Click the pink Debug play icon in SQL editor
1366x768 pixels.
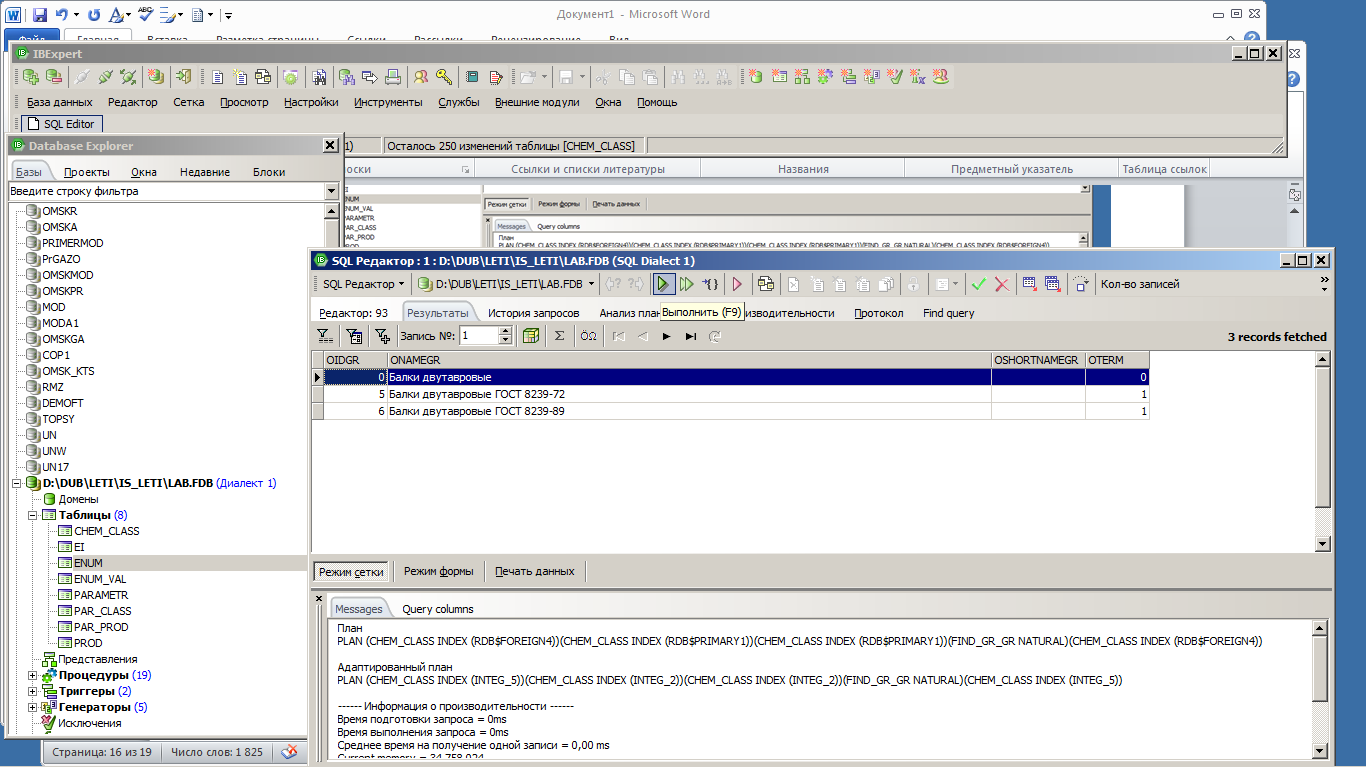pos(737,284)
